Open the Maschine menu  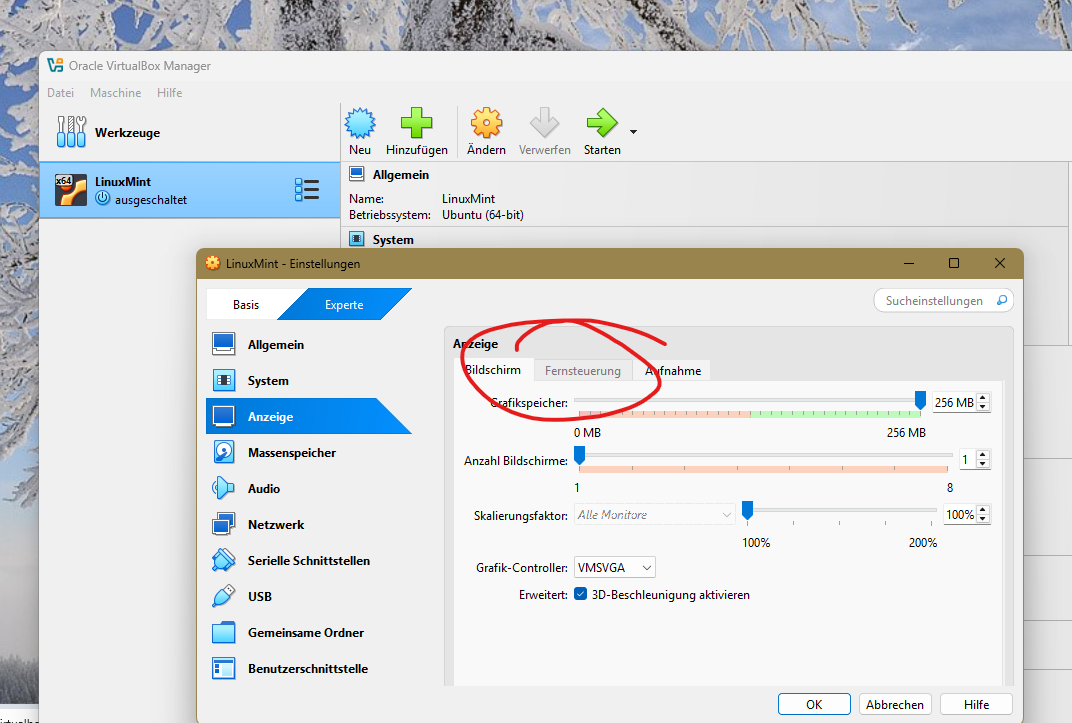point(116,92)
